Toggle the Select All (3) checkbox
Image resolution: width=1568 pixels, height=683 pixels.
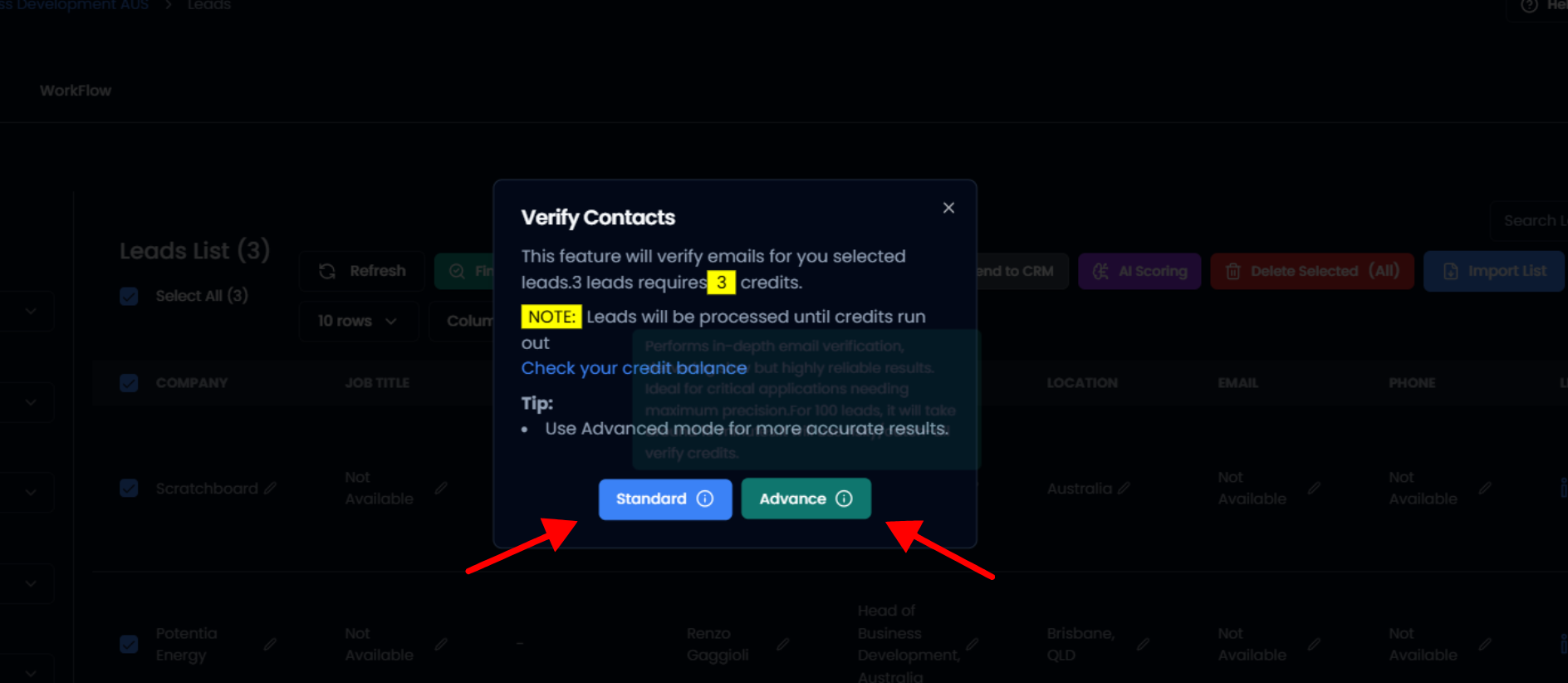pyautogui.click(x=129, y=296)
